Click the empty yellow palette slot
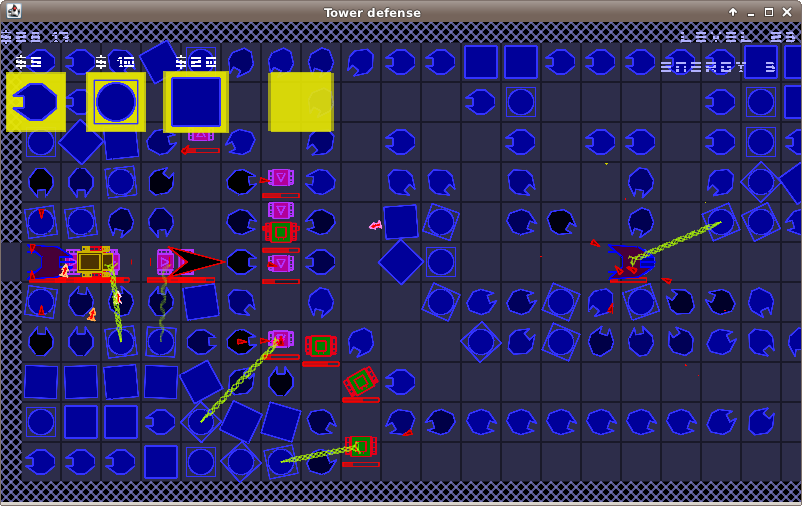 click(300, 101)
